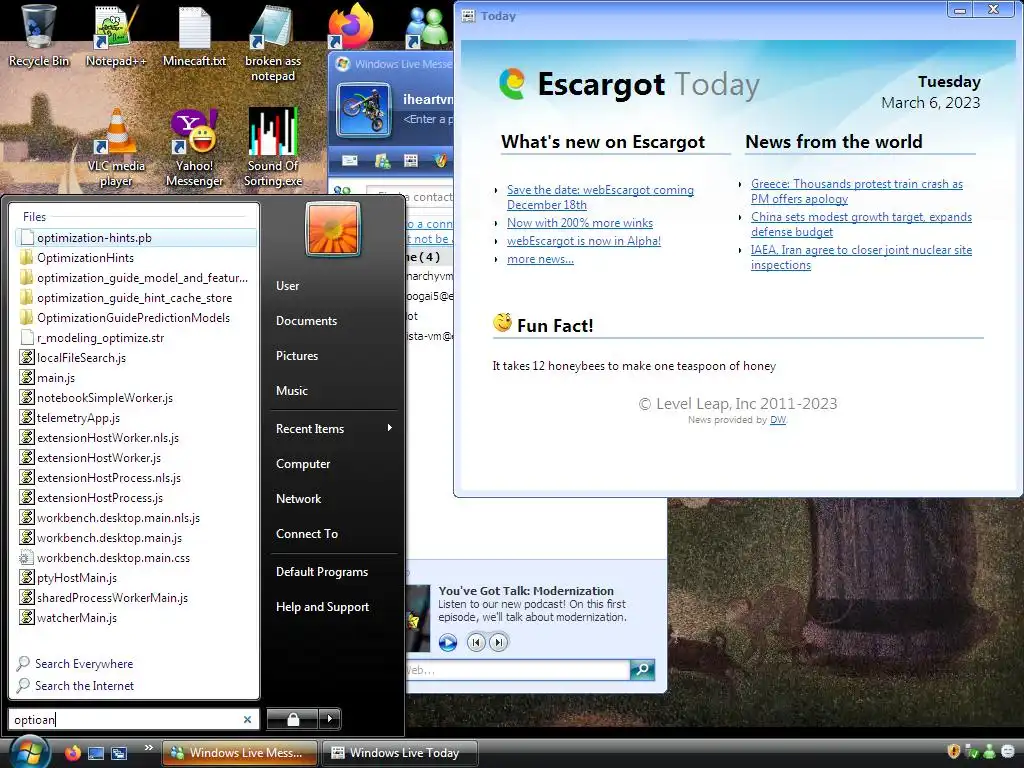Open the Notepad++ desktop shortcut

pos(116,35)
